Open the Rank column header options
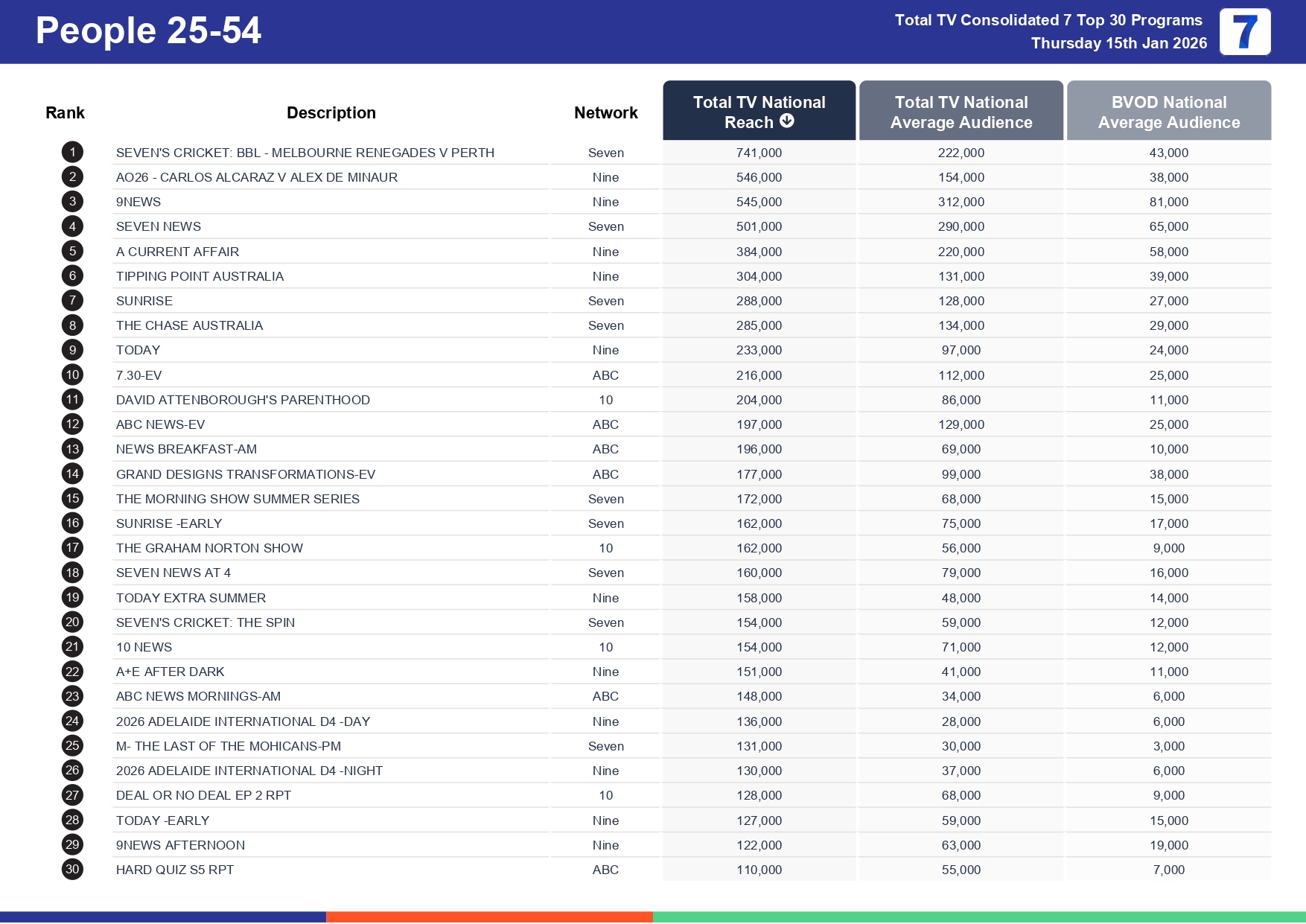The image size is (1306, 924). click(65, 112)
